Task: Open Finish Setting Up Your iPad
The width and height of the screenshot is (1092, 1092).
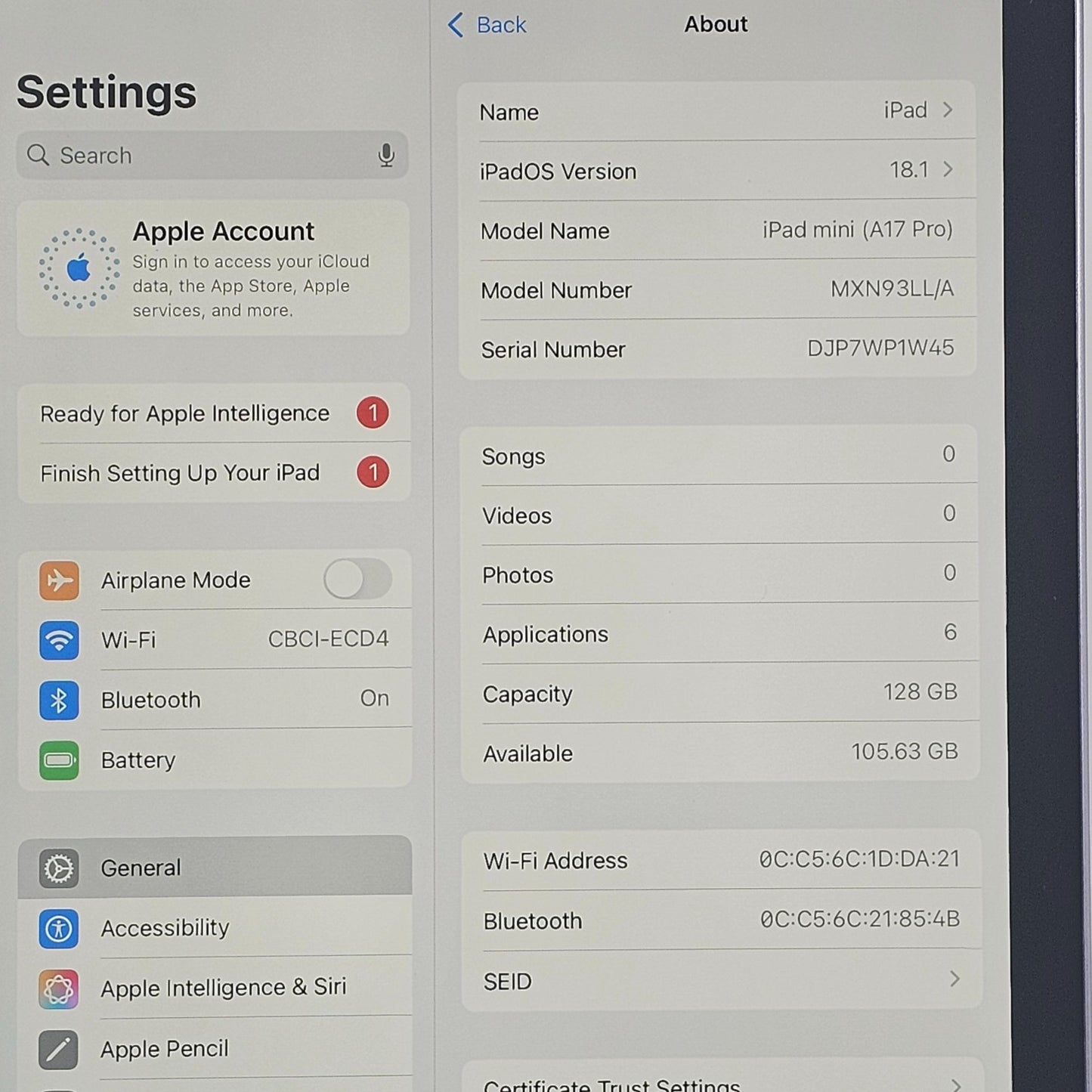Action: pos(215,472)
